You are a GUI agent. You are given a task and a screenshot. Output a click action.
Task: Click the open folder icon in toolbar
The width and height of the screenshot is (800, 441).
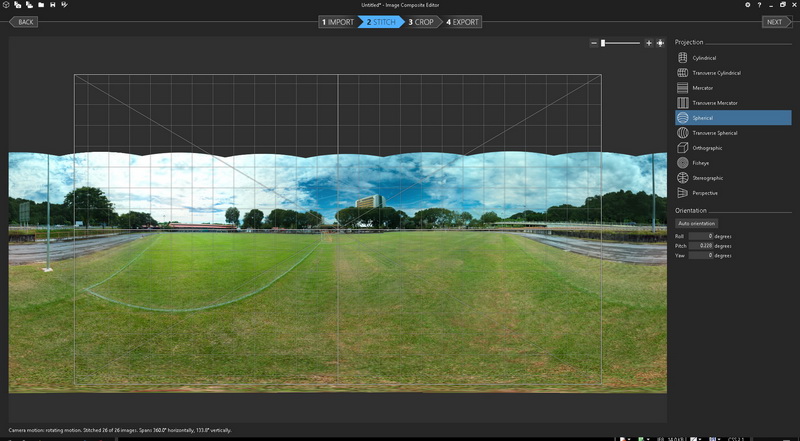(x=41, y=5)
